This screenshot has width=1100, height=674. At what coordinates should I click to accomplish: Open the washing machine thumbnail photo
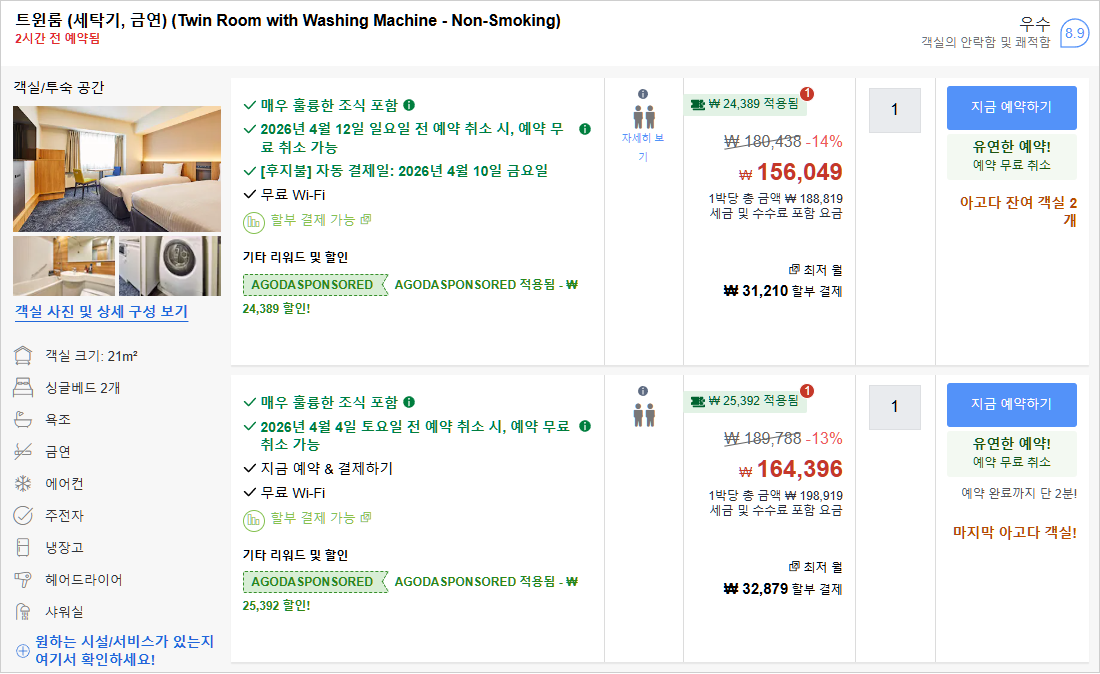tap(169, 266)
